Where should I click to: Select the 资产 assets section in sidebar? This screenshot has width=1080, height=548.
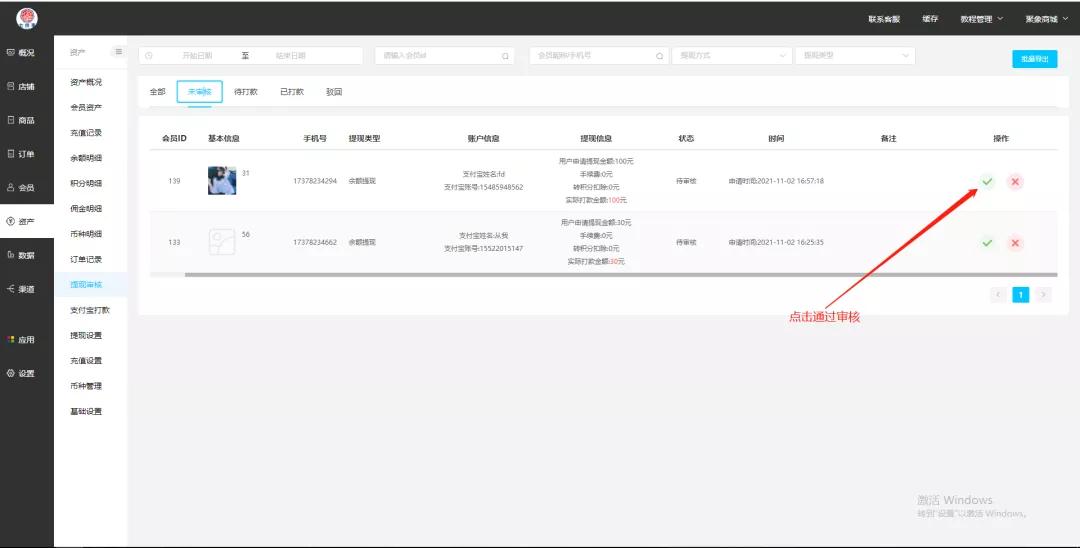(27, 221)
